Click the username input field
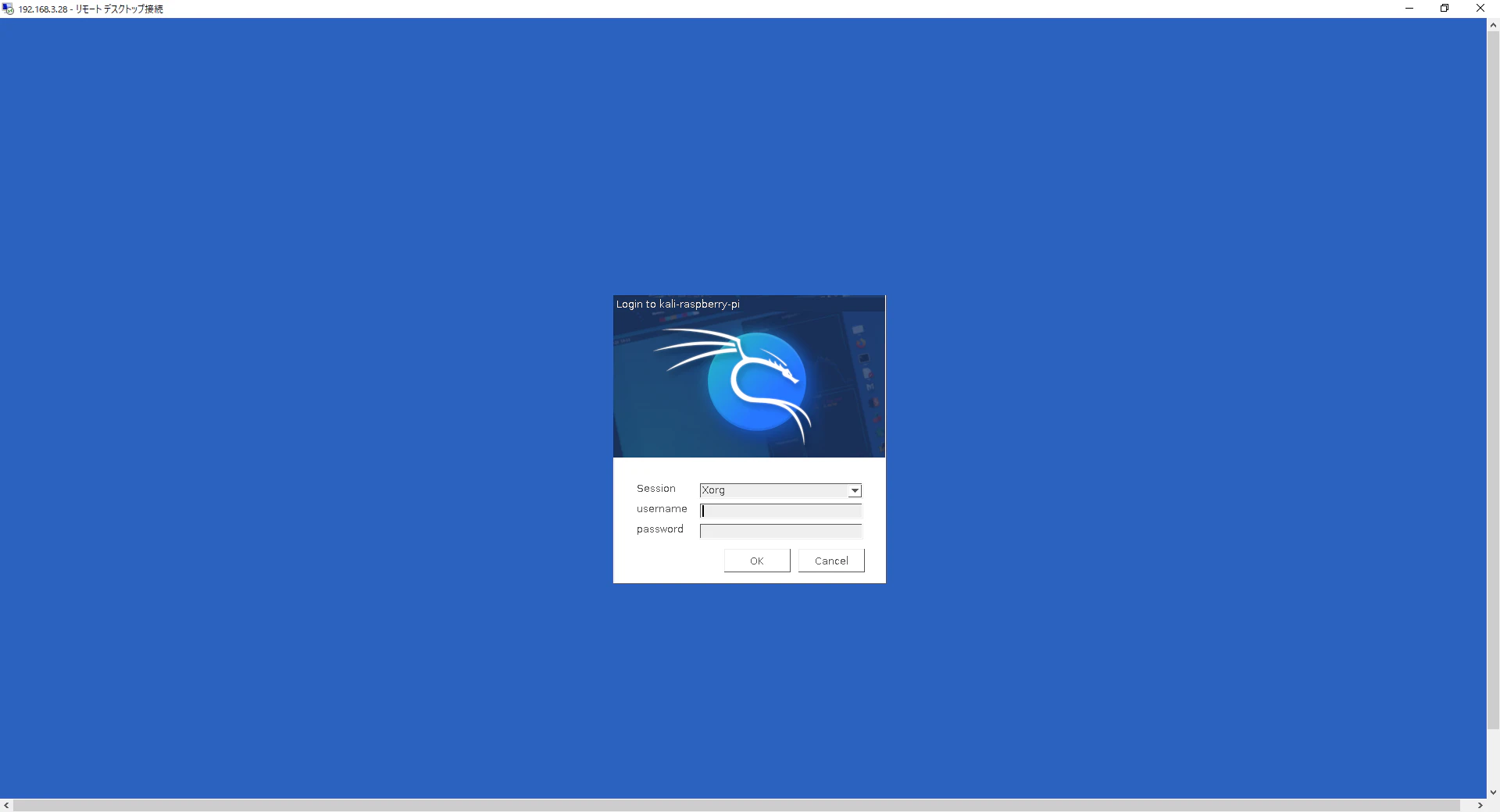 coord(780,511)
